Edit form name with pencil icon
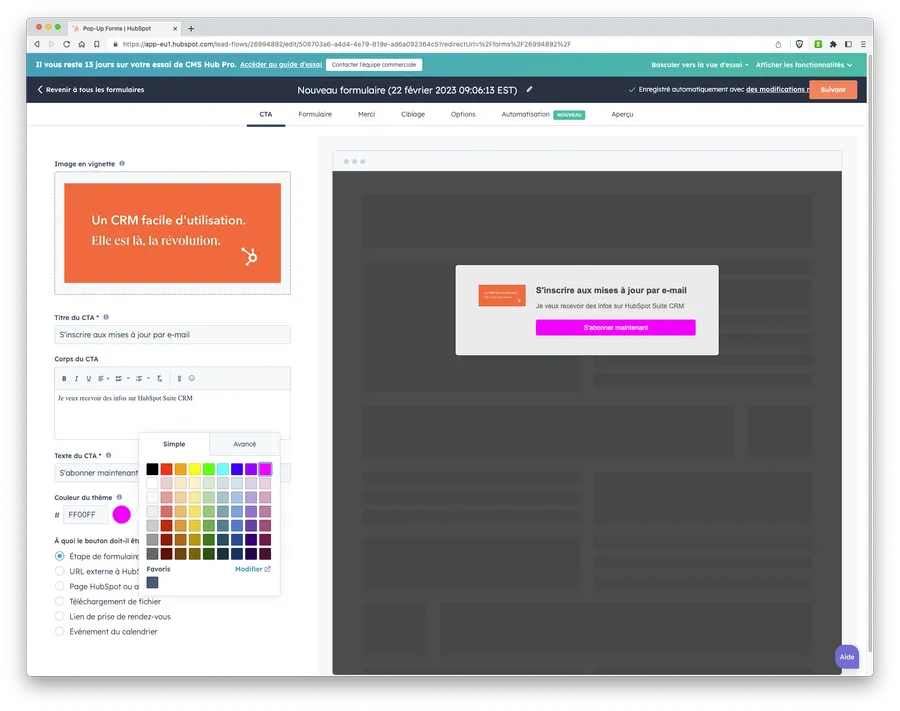This screenshot has width=900, height=711. 529,90
